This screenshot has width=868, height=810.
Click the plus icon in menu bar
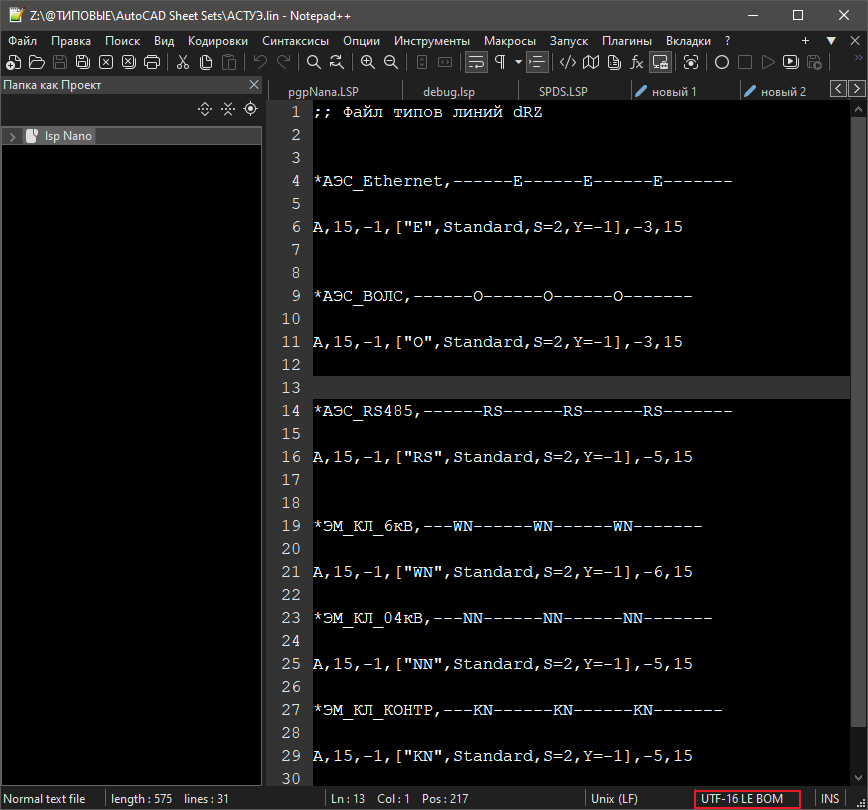tap(805, 40)
